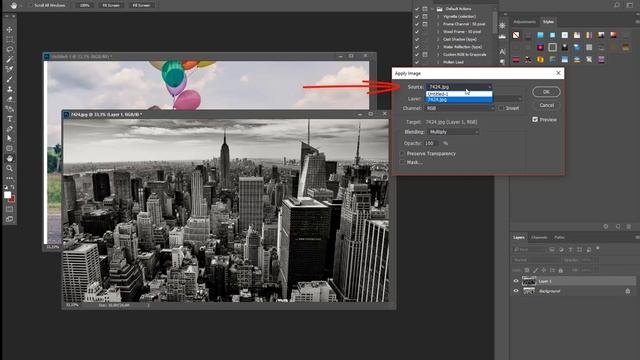Screen dimensions: 640x360
Task: Enable the Invert checkbox
Action: click(501, 108)
